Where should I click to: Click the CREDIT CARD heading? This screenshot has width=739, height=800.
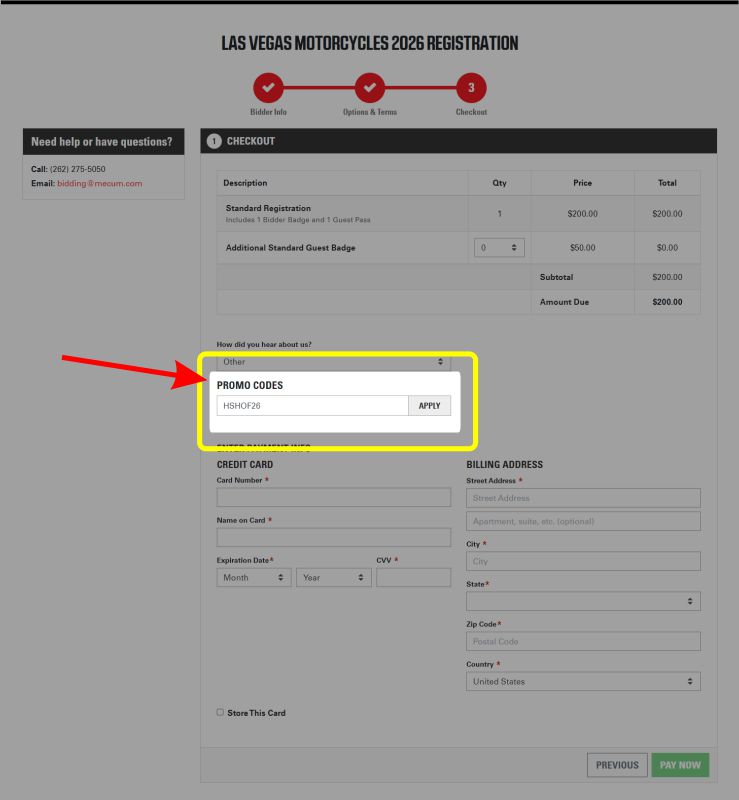click(244, 464)
